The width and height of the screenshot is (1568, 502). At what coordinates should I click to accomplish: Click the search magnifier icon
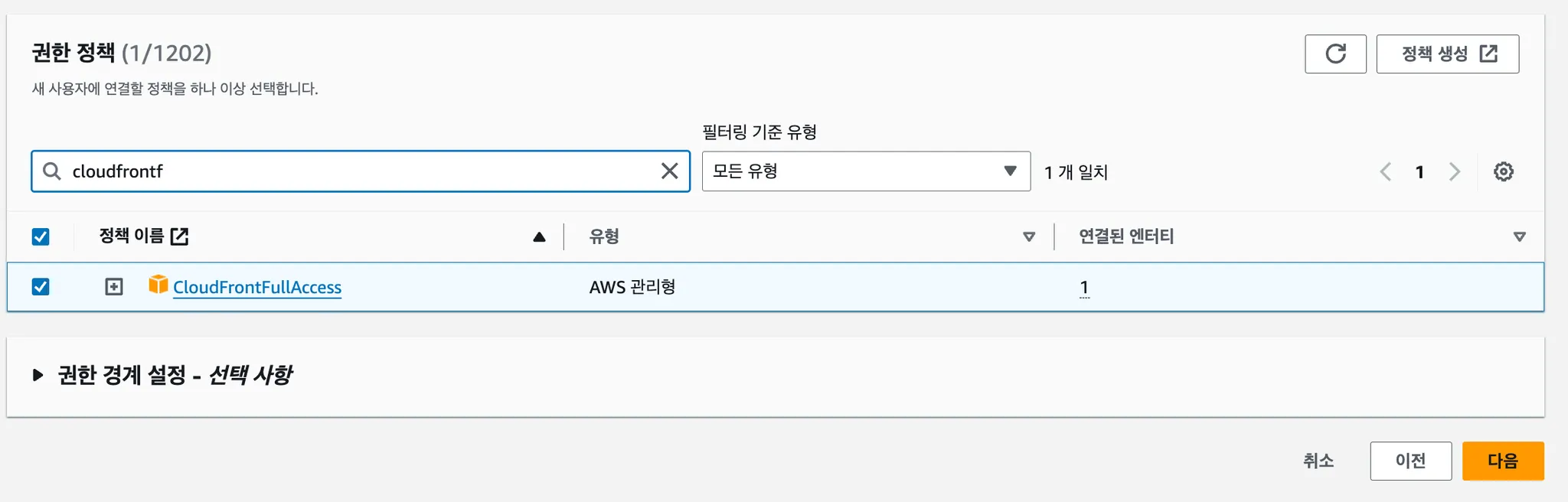51,171
